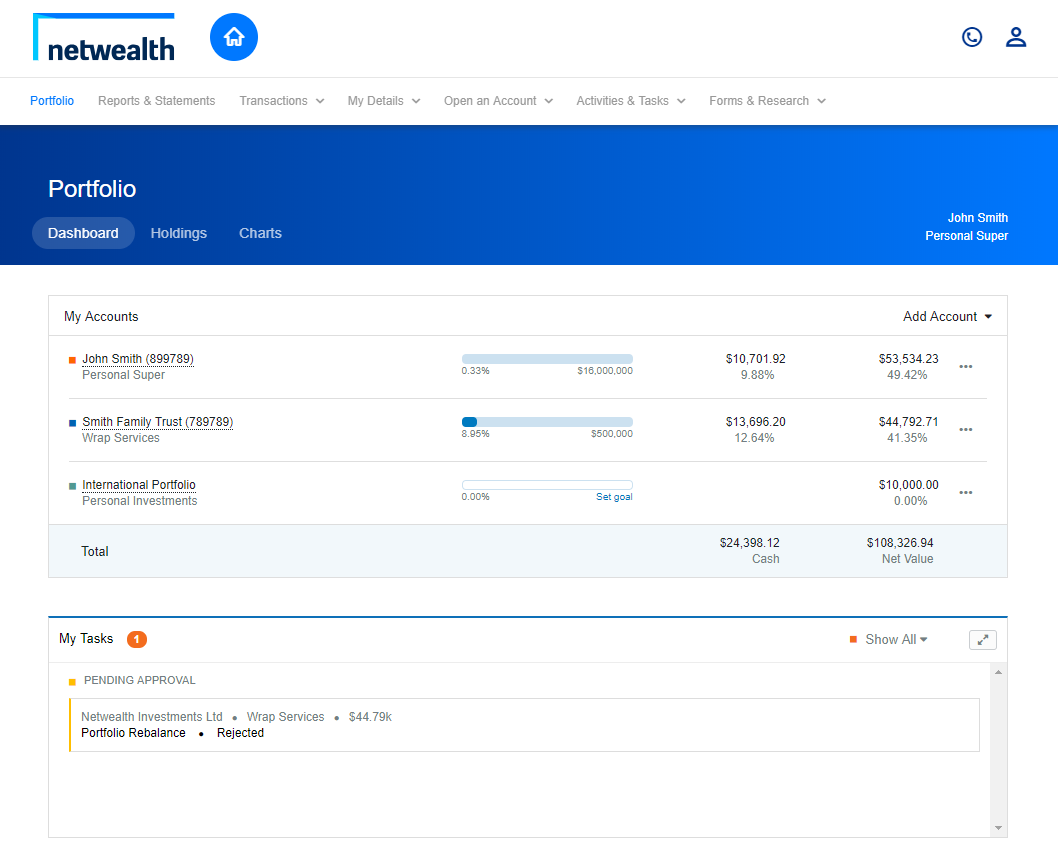
Task: Open the Portfolio nav item
Action: (52, 101)
